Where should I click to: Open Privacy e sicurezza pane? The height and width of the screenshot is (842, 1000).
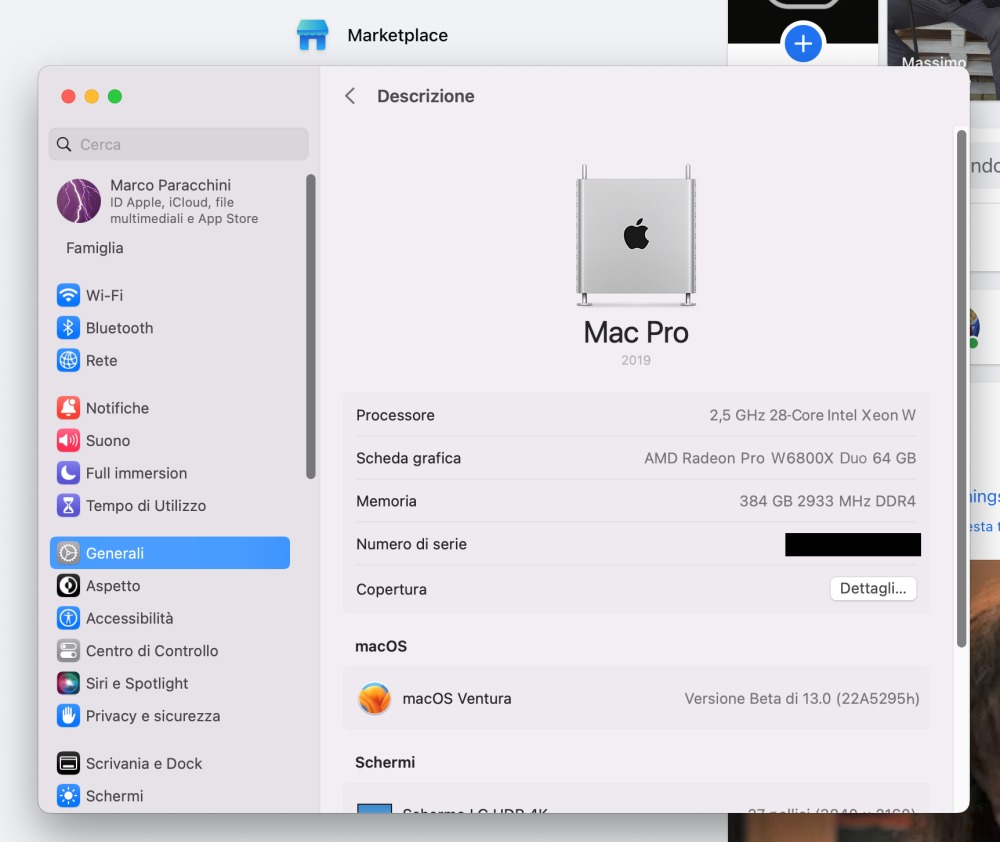(x=170, y=716)
